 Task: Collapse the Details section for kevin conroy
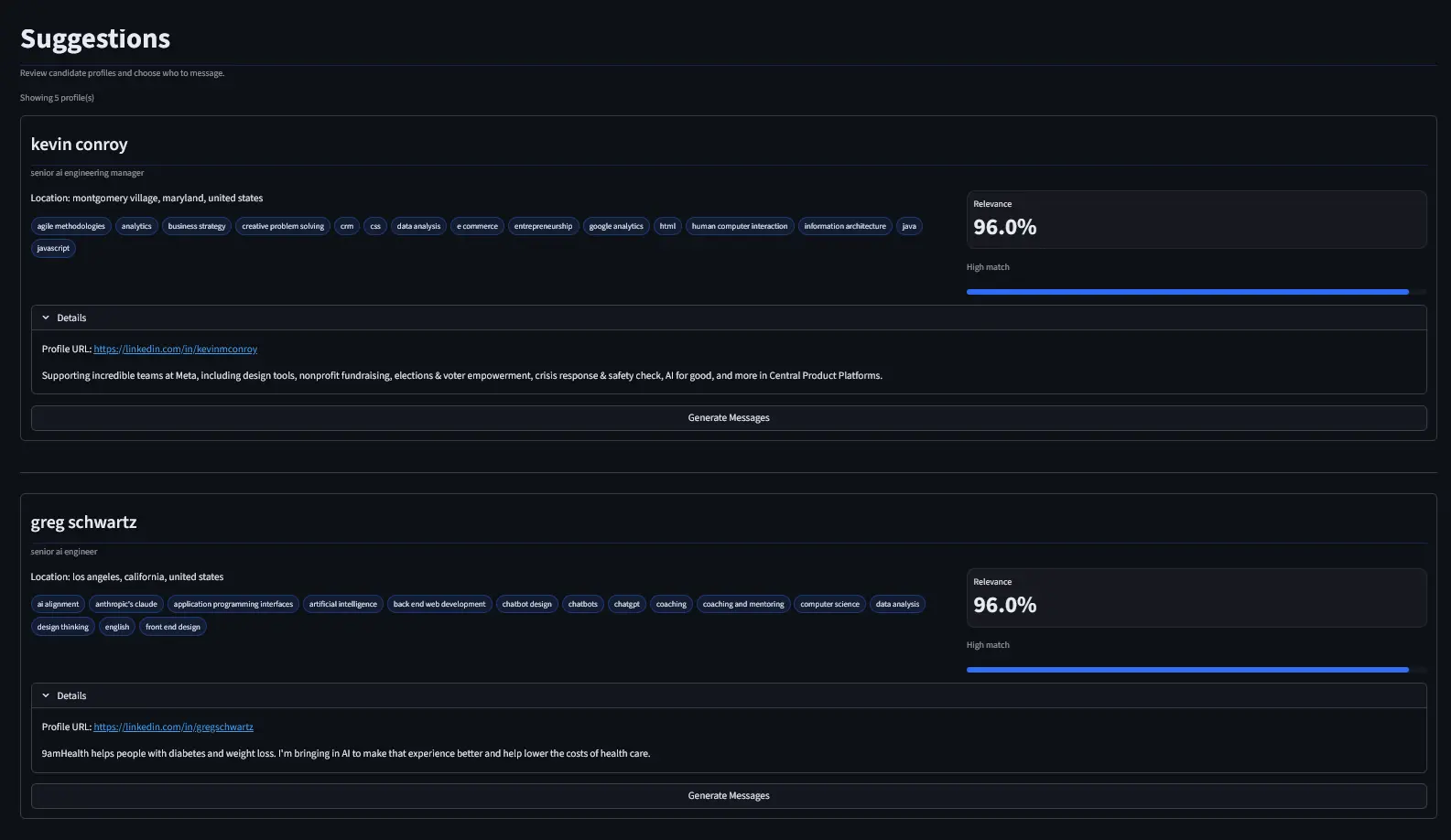click(64, 318)
